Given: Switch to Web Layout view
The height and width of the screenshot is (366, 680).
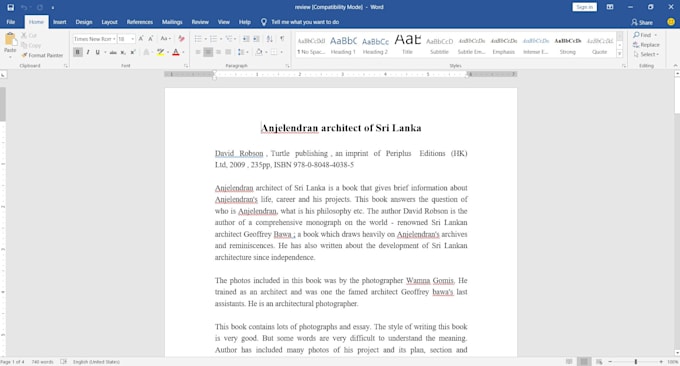Looking at the screenshot, I should [x=599, y=362].
